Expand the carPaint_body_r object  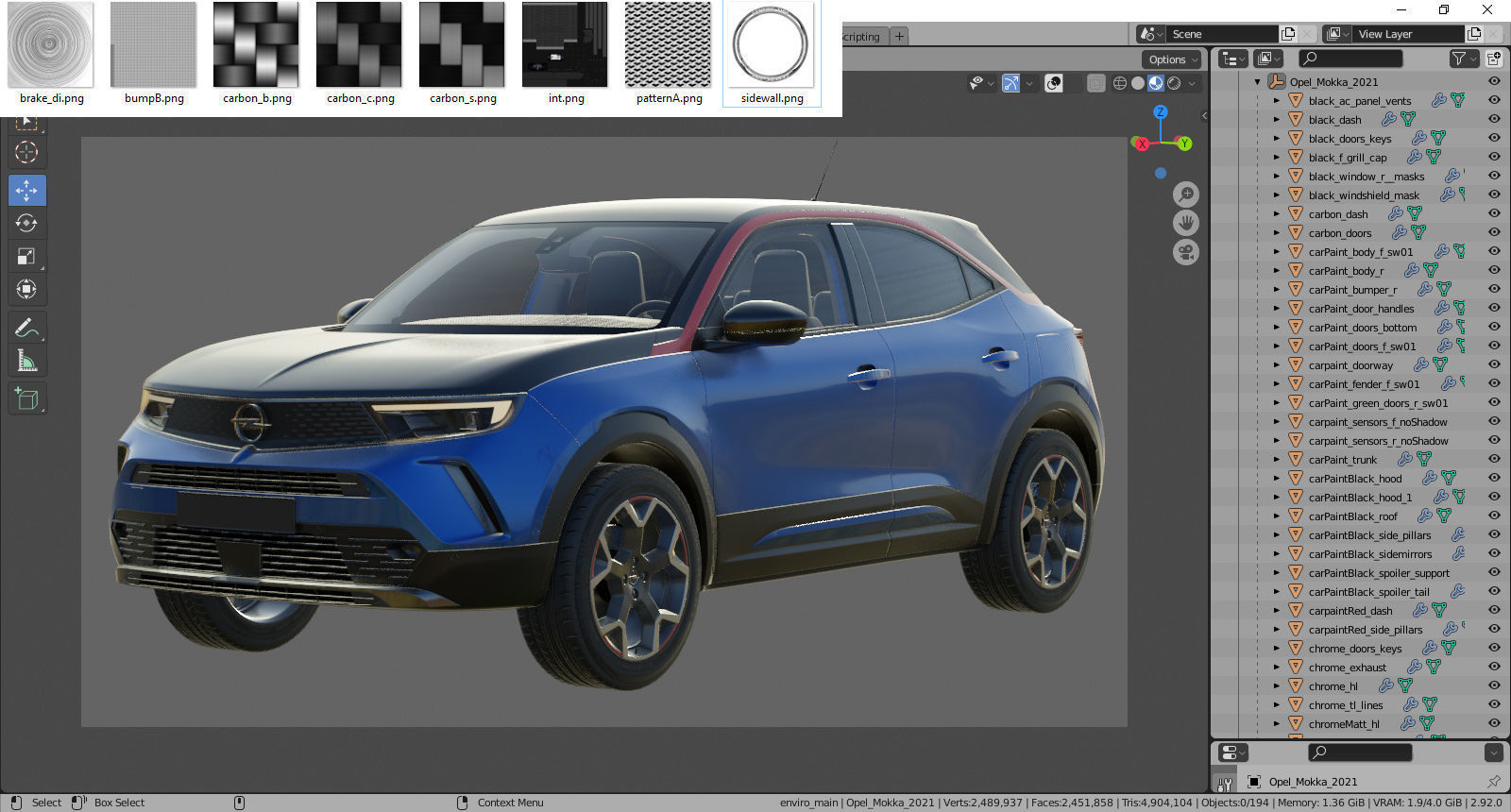click(x=1277, y=271)
